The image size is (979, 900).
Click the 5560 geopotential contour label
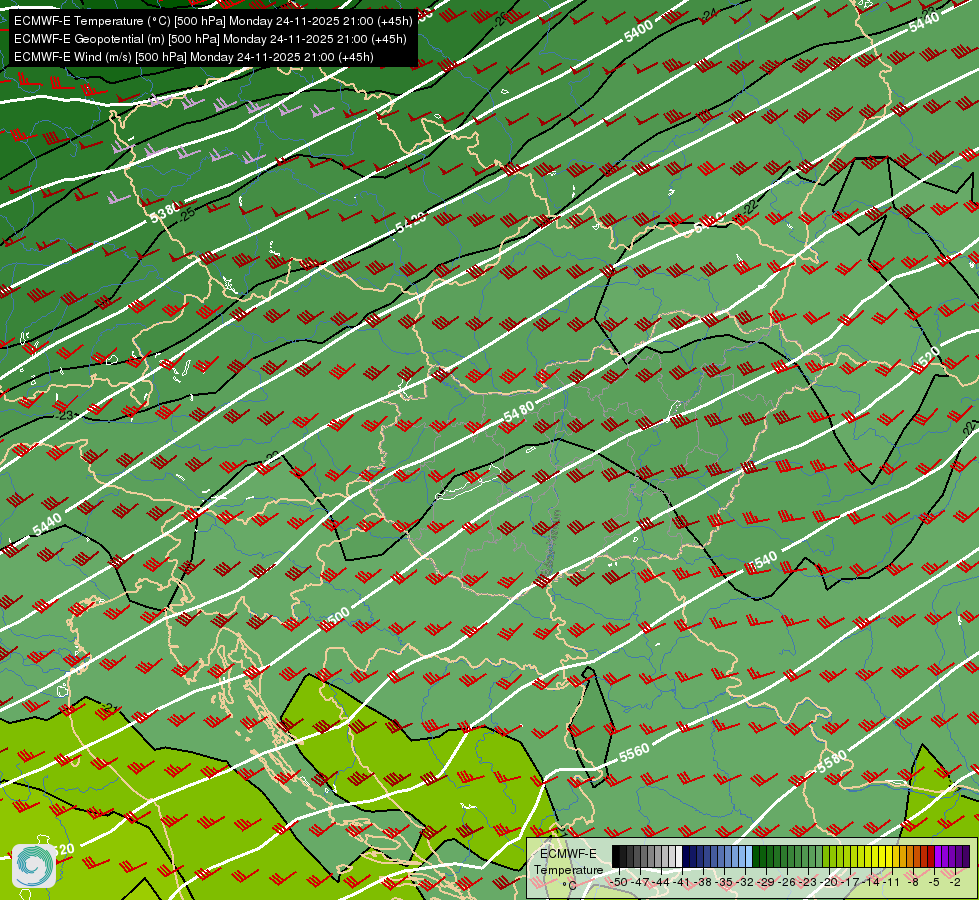coord(634,753)
